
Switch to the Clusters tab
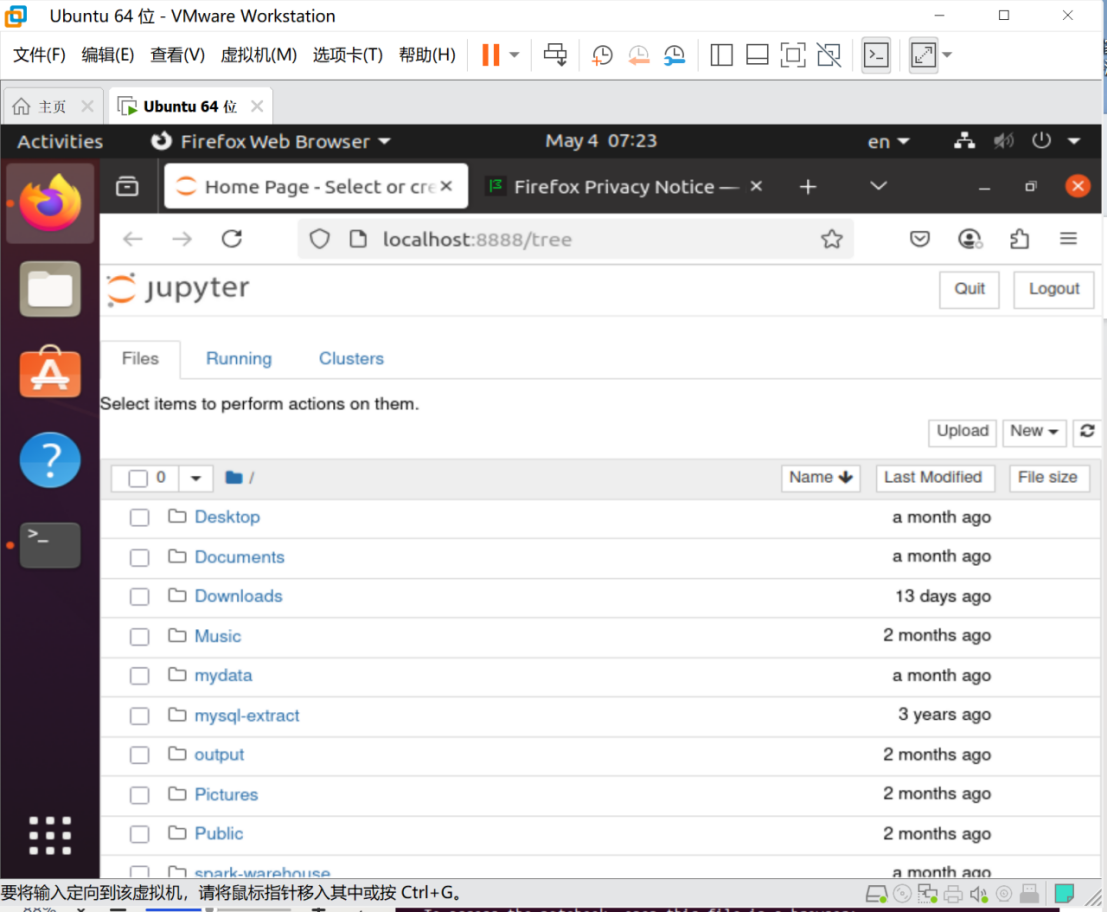pyautogui.click(x=351, y=358)
